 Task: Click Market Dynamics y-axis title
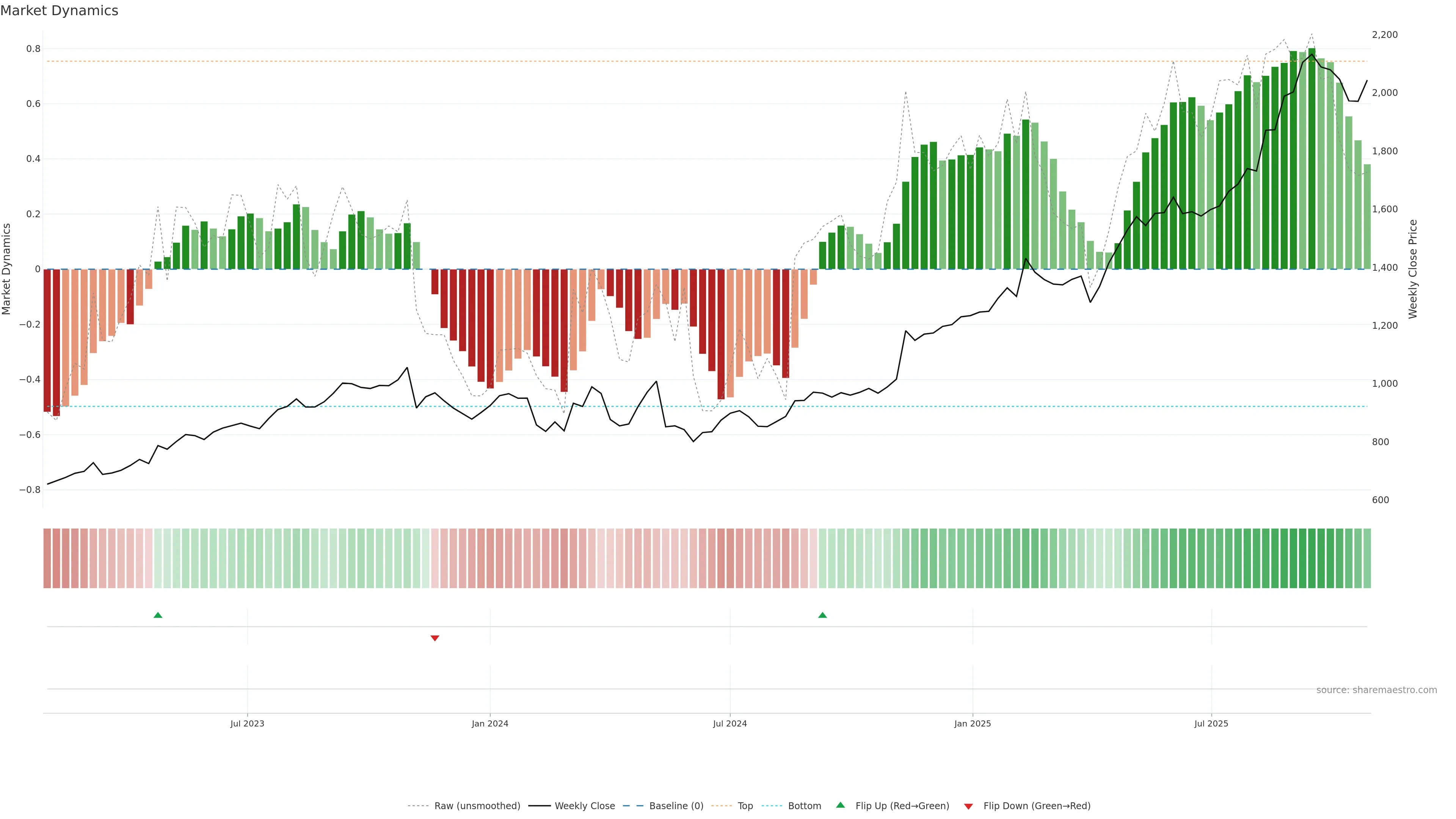7,269
